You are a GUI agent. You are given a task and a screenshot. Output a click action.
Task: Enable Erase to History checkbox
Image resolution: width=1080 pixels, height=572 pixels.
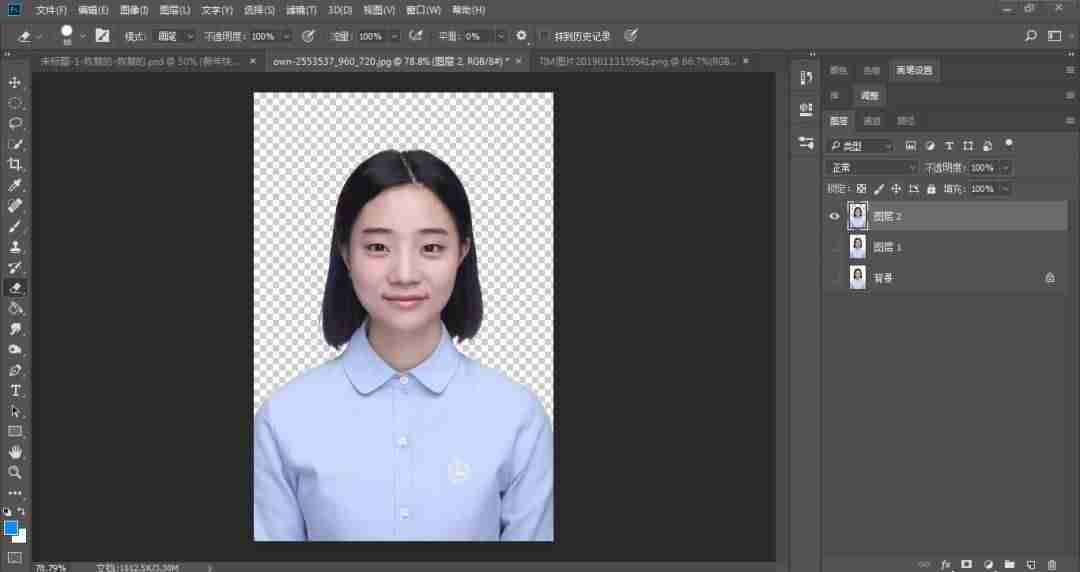click(544, 36)
